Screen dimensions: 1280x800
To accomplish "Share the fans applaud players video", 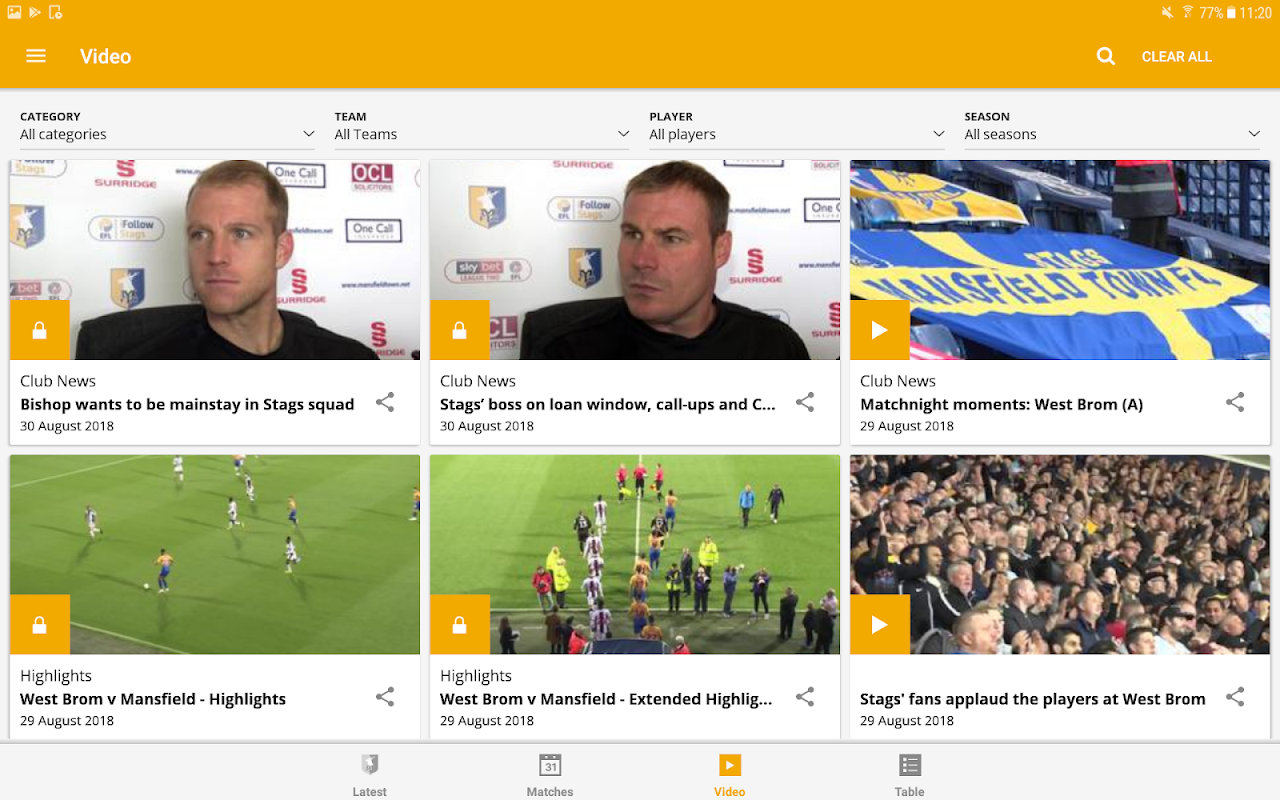I will click(x=1235, y=698).
